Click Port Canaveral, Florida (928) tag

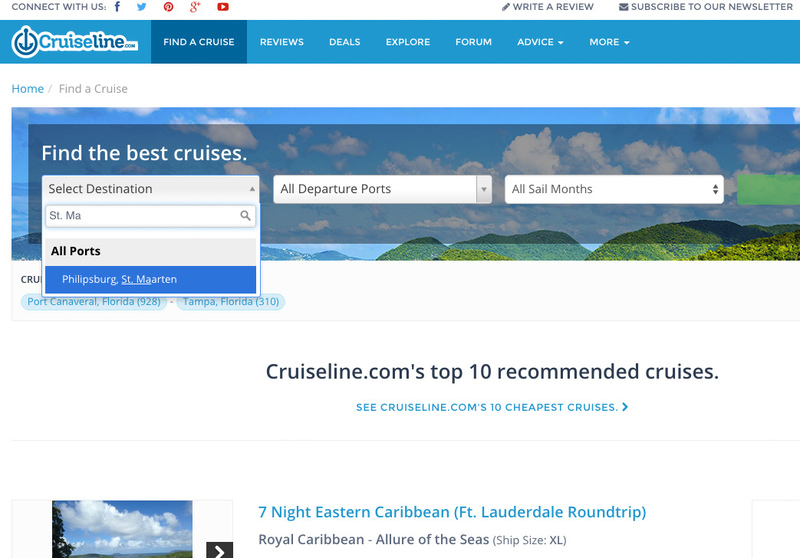[94, 301]
